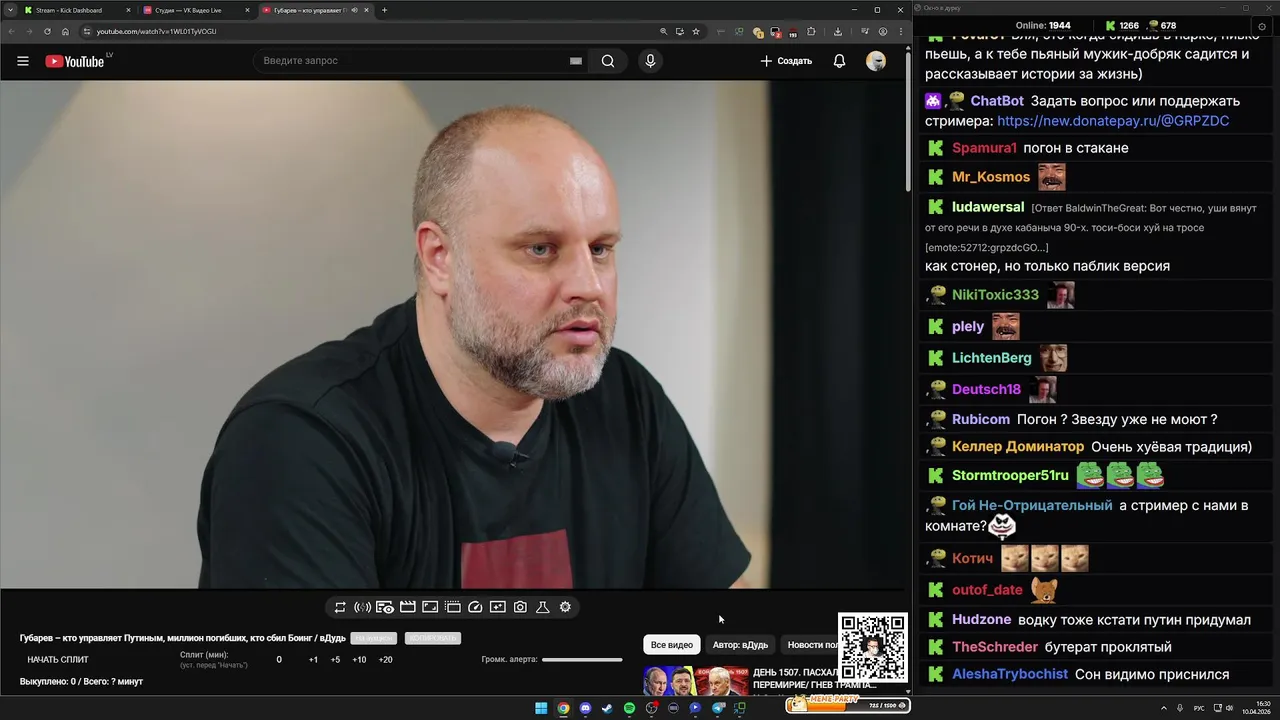Click the НАЧАТЬ СПЛИТ button
Screen dimensions: 1280x720
(58, 660)
